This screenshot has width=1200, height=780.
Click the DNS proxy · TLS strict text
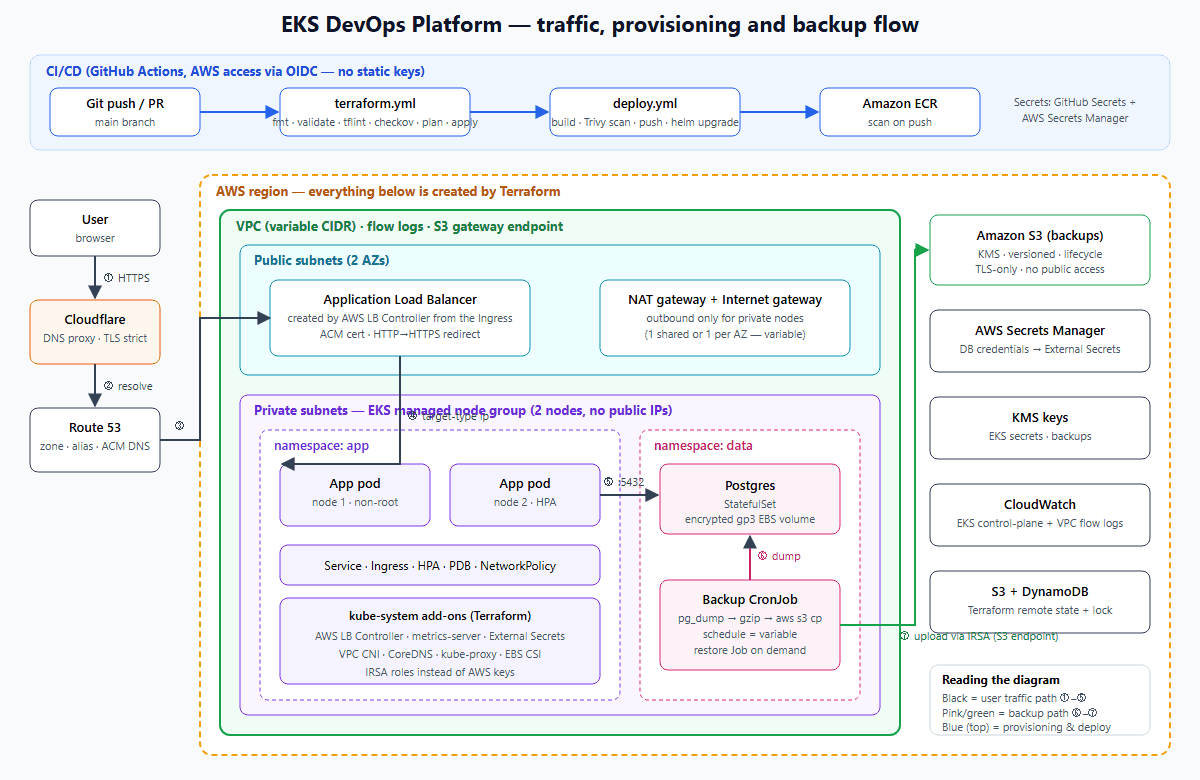[x=95, y=338]
